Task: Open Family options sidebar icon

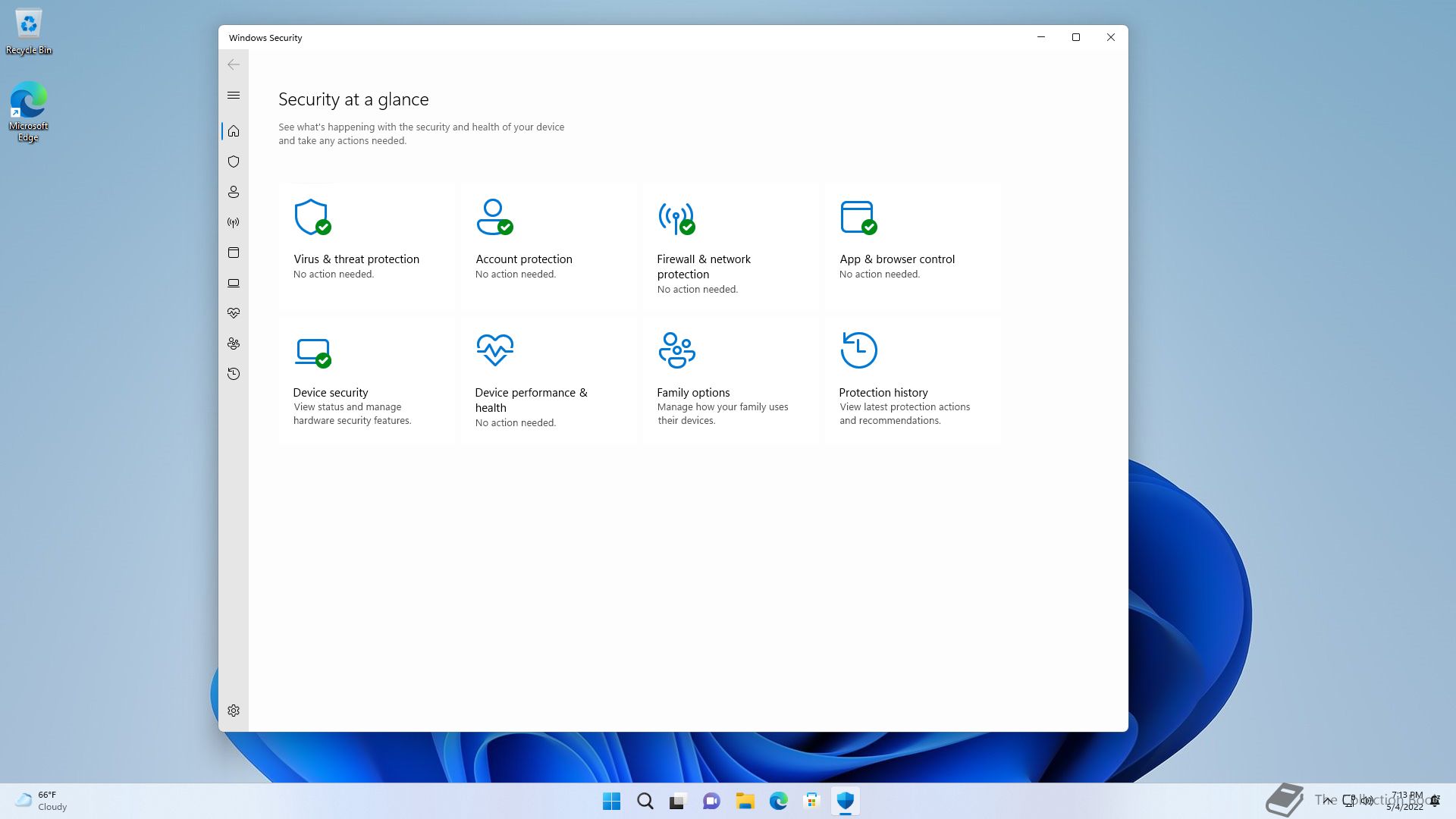Action: coord(234,344)
